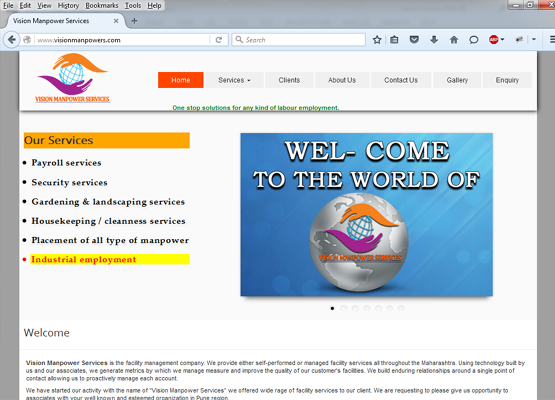
Task: Click the search magnifier icon
Action: tap(239, 39)
